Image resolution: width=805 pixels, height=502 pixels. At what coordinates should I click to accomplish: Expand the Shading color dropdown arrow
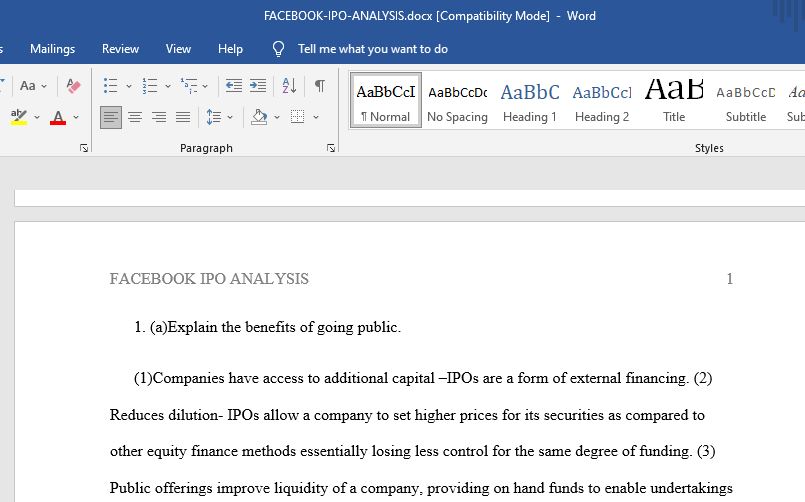click(277, 118)
